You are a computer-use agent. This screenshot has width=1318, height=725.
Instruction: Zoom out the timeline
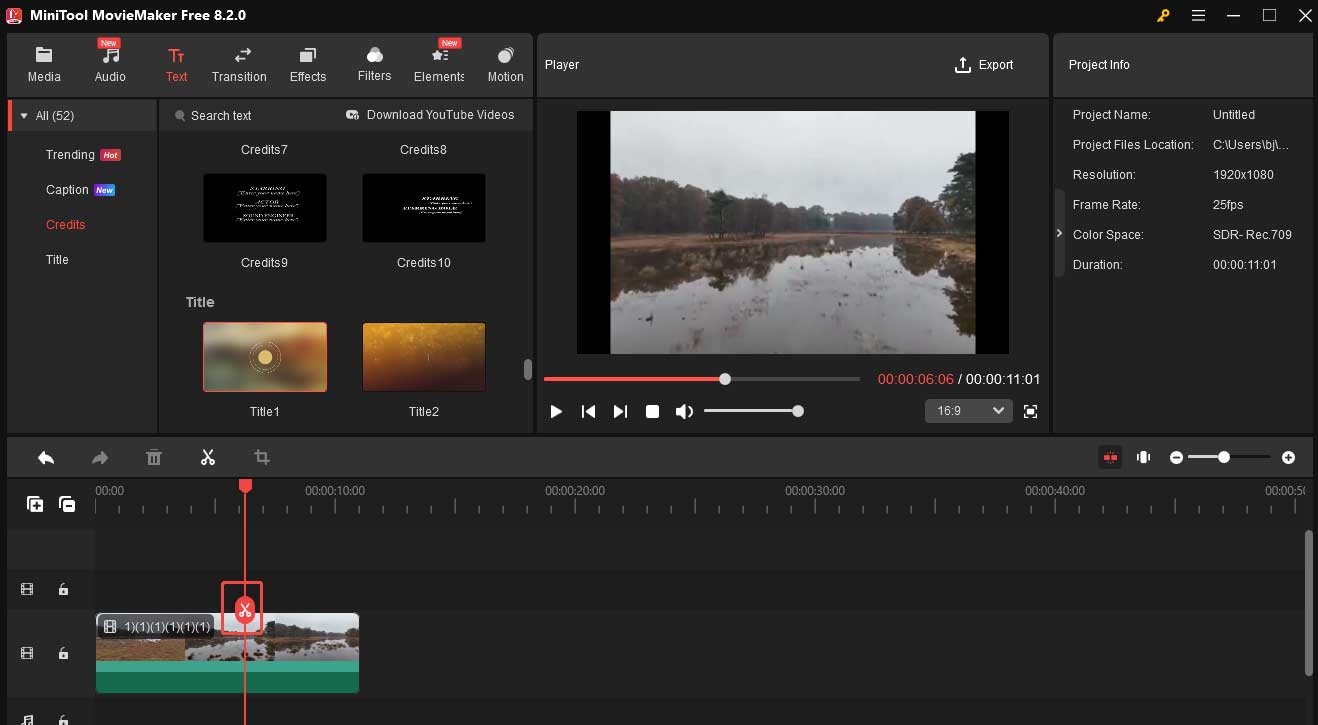1177,457
